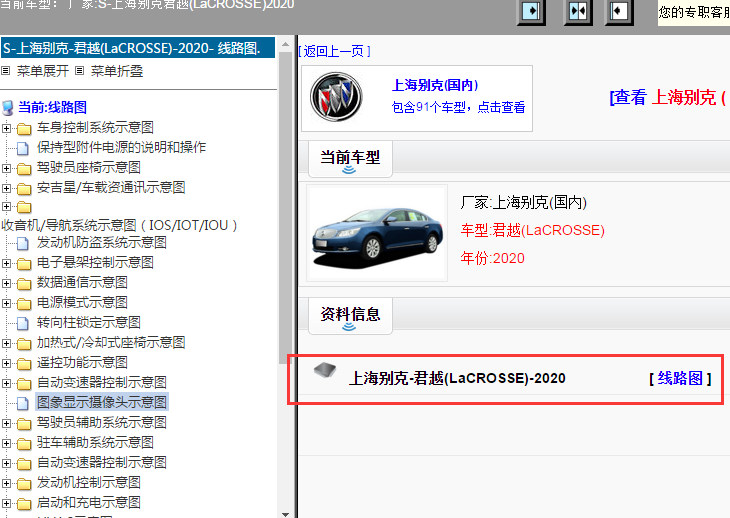Viewport: 730px width, 518px height.
Task: Click folder icon of 电源模式示意图
Action: (x=24, y=304)
